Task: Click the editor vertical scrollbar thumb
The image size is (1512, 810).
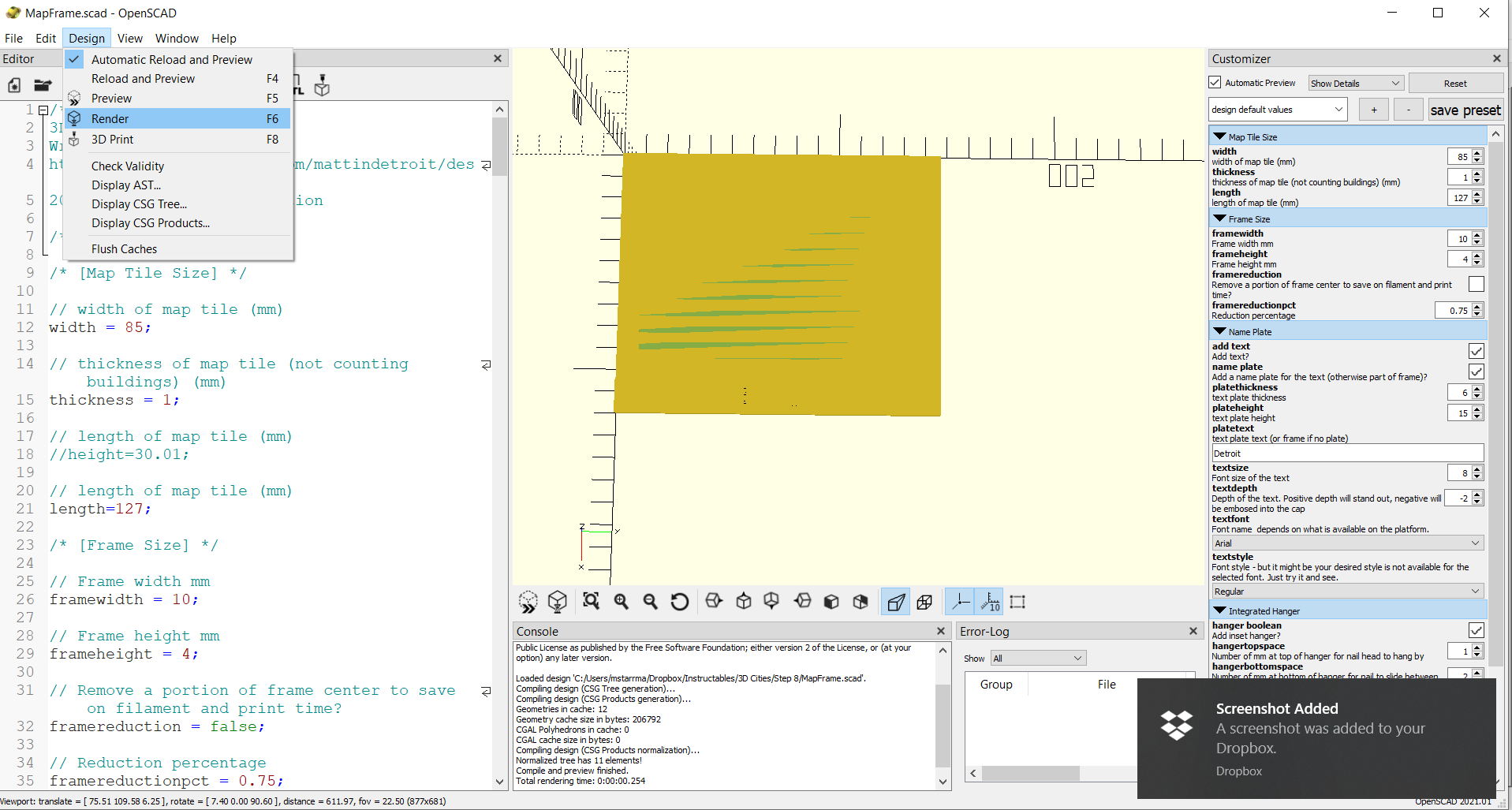Action: (499, 146)
